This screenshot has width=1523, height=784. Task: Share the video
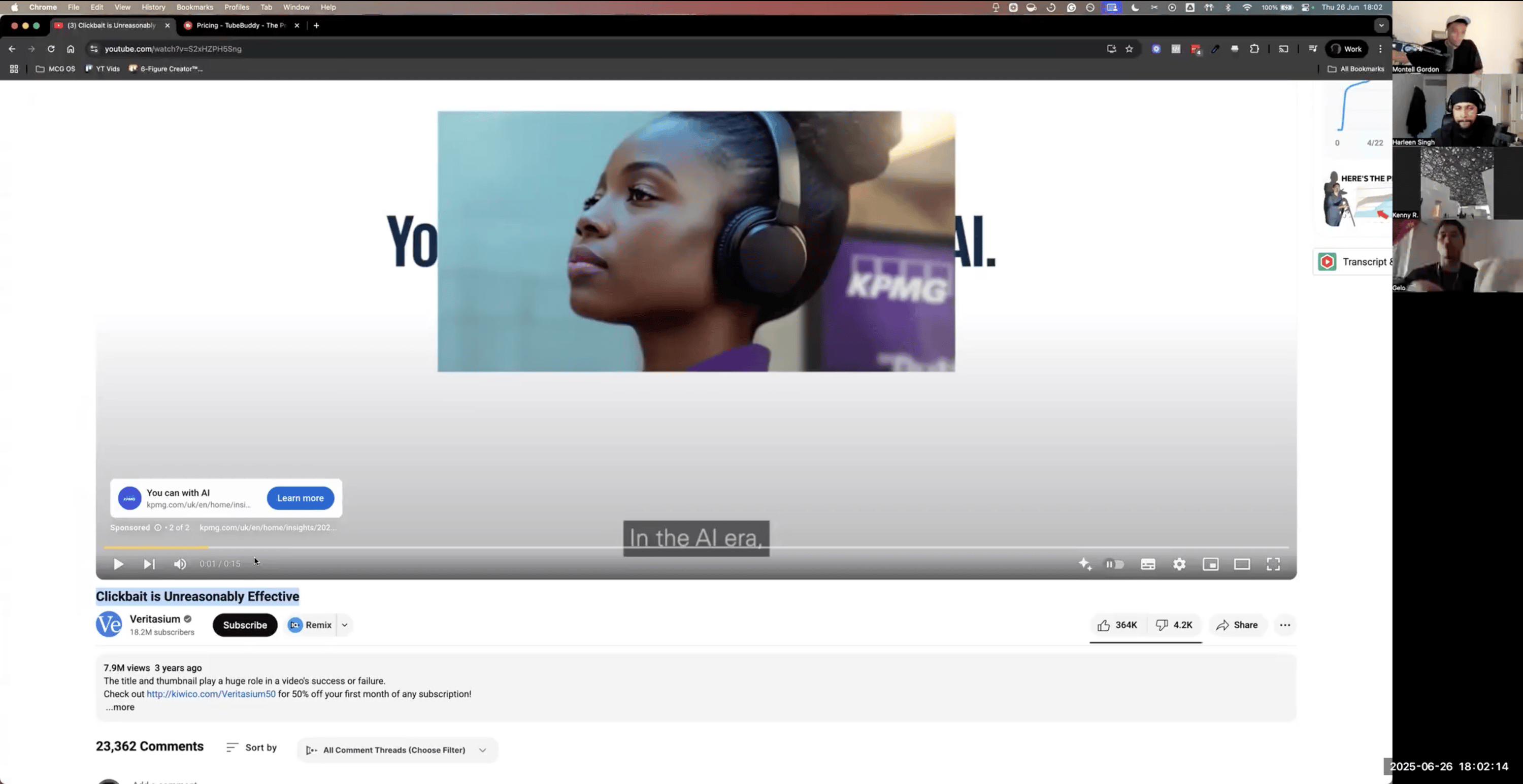click(1237, 625)
